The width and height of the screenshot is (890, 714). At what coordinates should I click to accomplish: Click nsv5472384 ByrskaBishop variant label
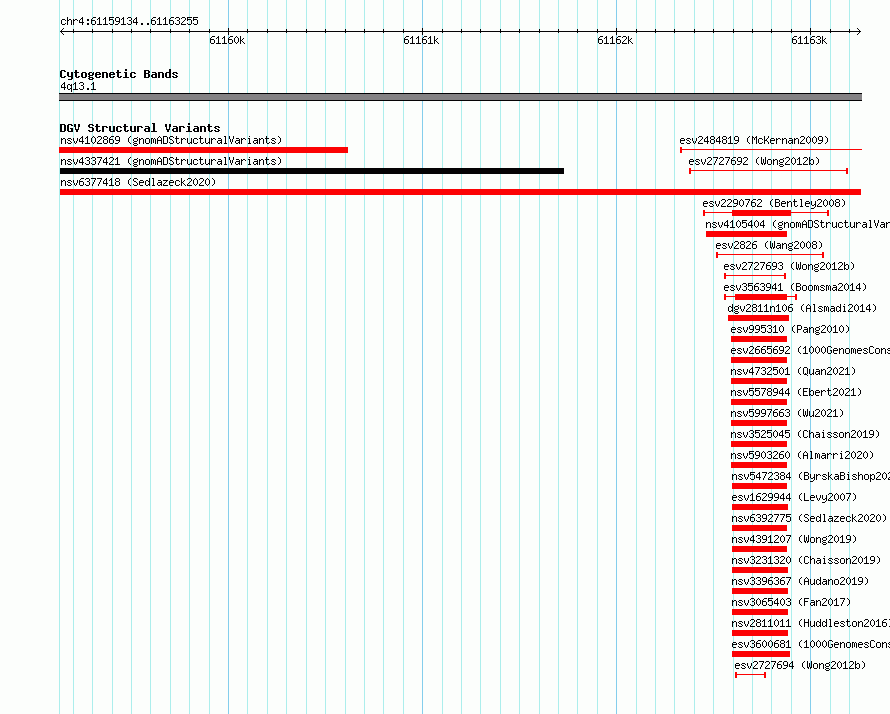click(x=811, y=476)
